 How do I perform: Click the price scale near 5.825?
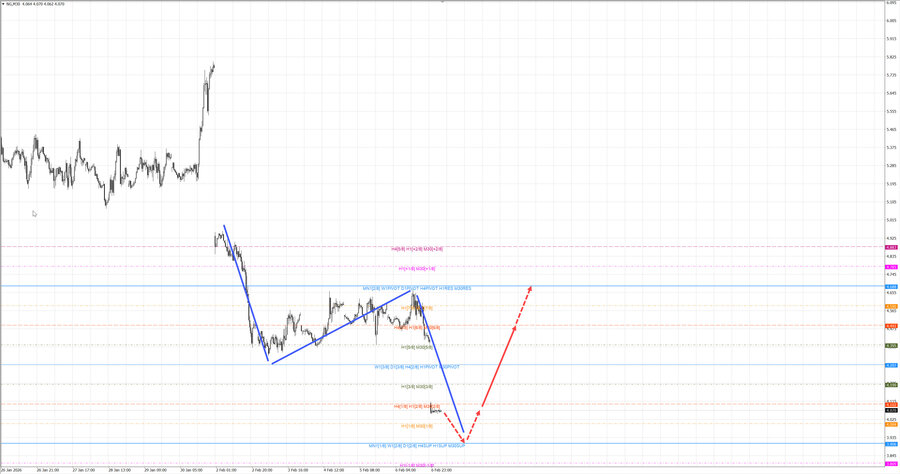click(890, 56)
